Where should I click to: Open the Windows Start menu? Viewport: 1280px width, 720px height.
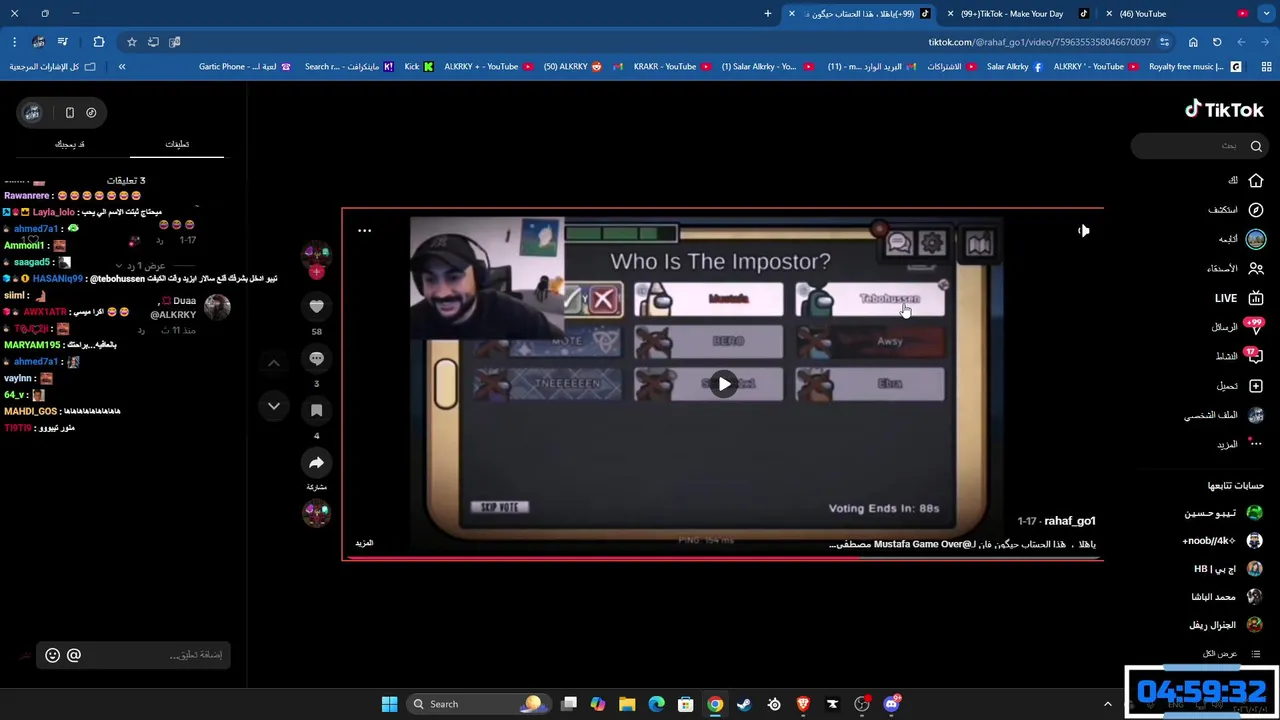(x=389, y=704)
